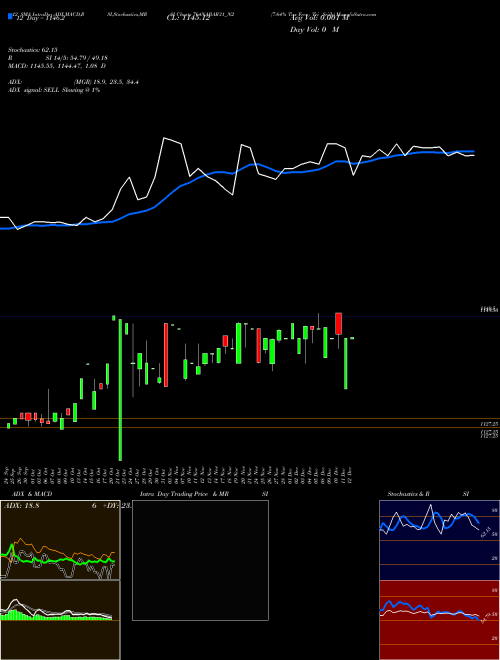The image size is (500, 660).
Task: Click the tall green candlestick reaching chart bottom
Action: [x=120, y=390]
